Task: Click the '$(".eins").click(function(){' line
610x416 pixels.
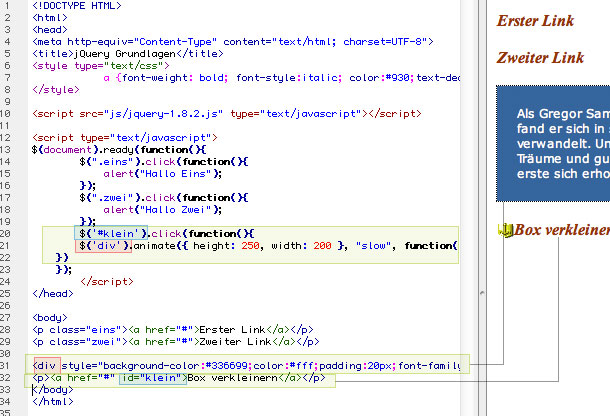Action: click(x=163, y=162)
